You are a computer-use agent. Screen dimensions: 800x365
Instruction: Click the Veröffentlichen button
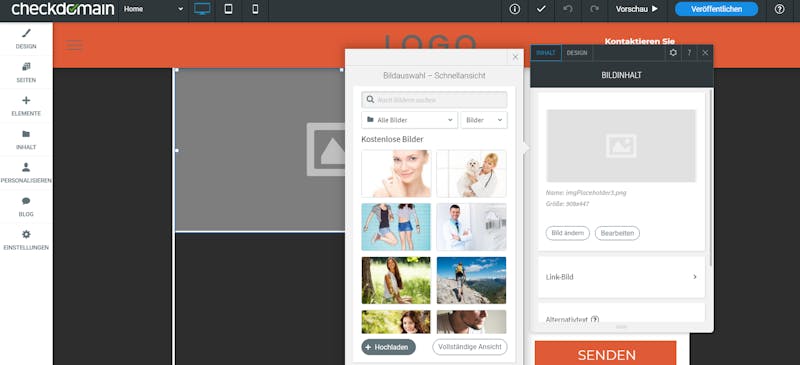tap(716, 9)
